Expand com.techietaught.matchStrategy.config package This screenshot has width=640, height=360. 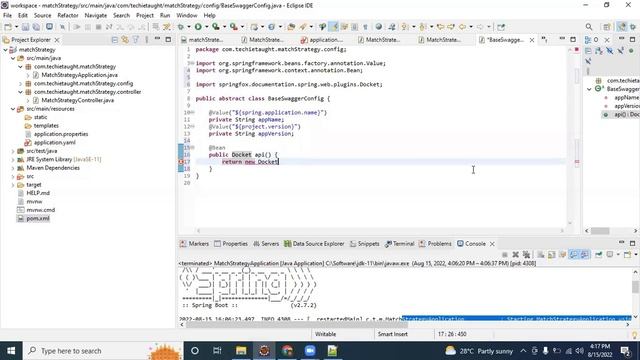20,84
